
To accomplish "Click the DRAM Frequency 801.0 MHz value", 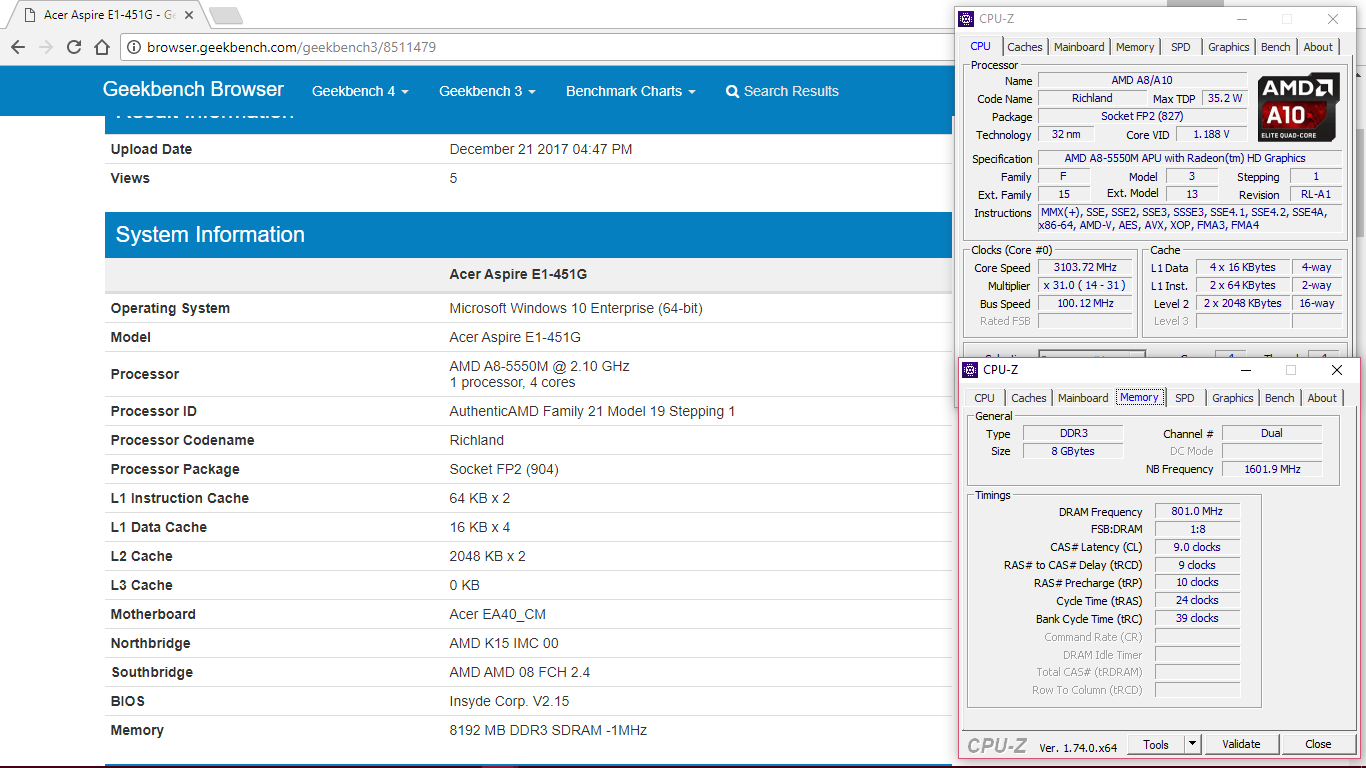I will point(1197,511).
